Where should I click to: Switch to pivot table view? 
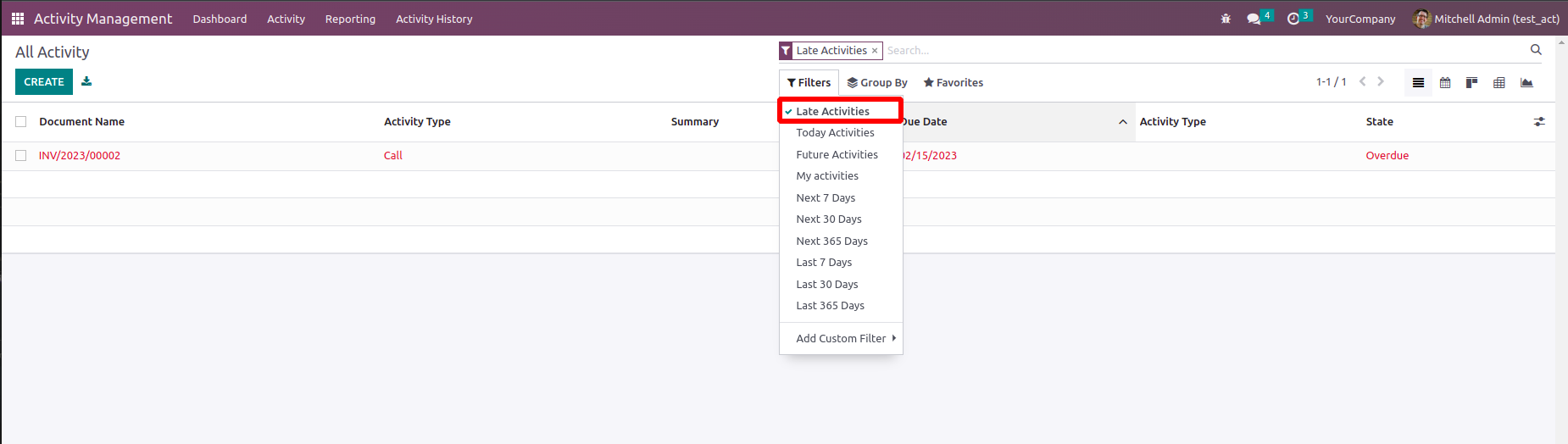[1499, 83]
